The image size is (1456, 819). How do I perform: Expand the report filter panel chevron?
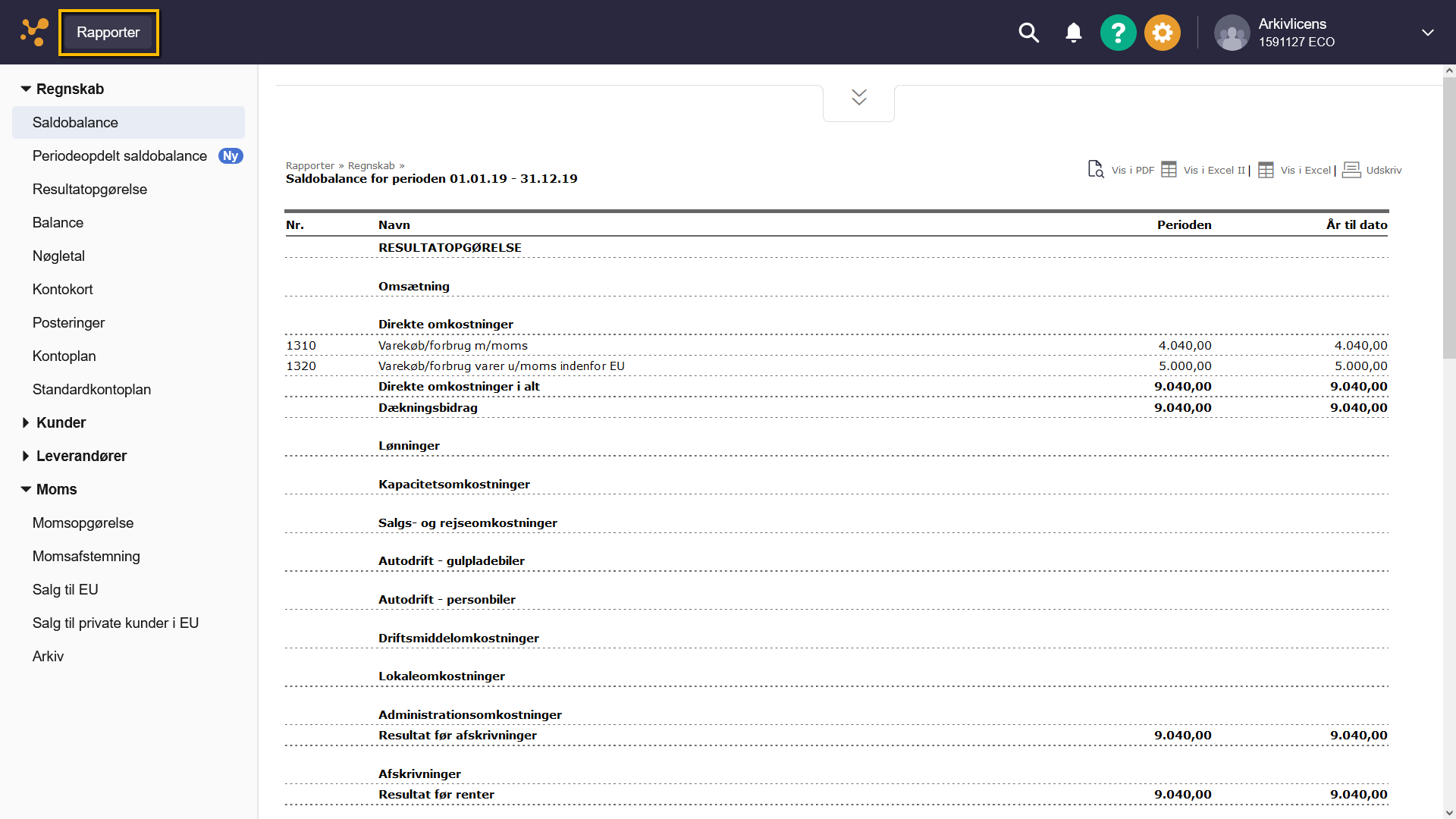(x=858, y=97)
